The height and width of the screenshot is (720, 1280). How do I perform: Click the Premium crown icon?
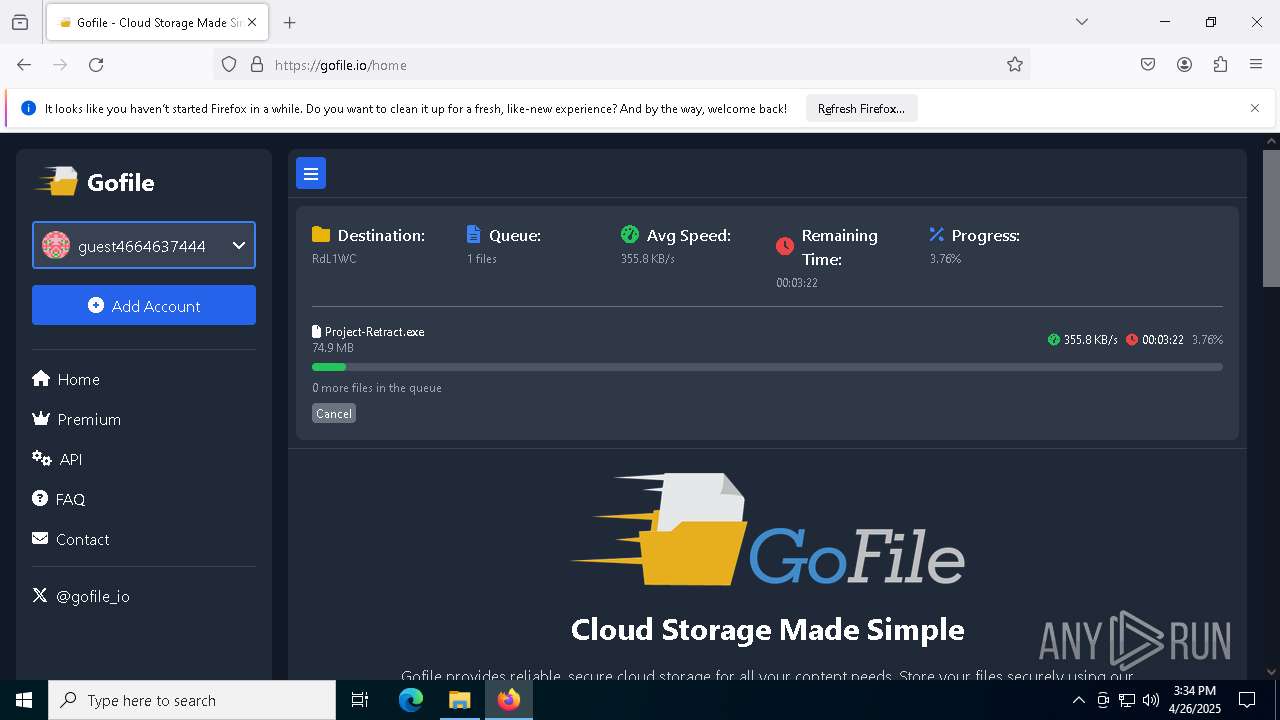41,418
